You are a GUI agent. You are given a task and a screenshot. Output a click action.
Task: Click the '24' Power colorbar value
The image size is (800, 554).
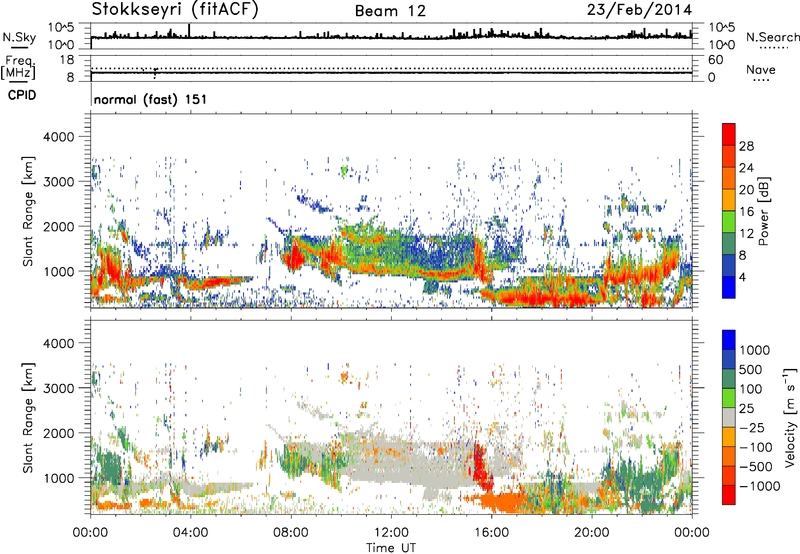click(746, 168)
